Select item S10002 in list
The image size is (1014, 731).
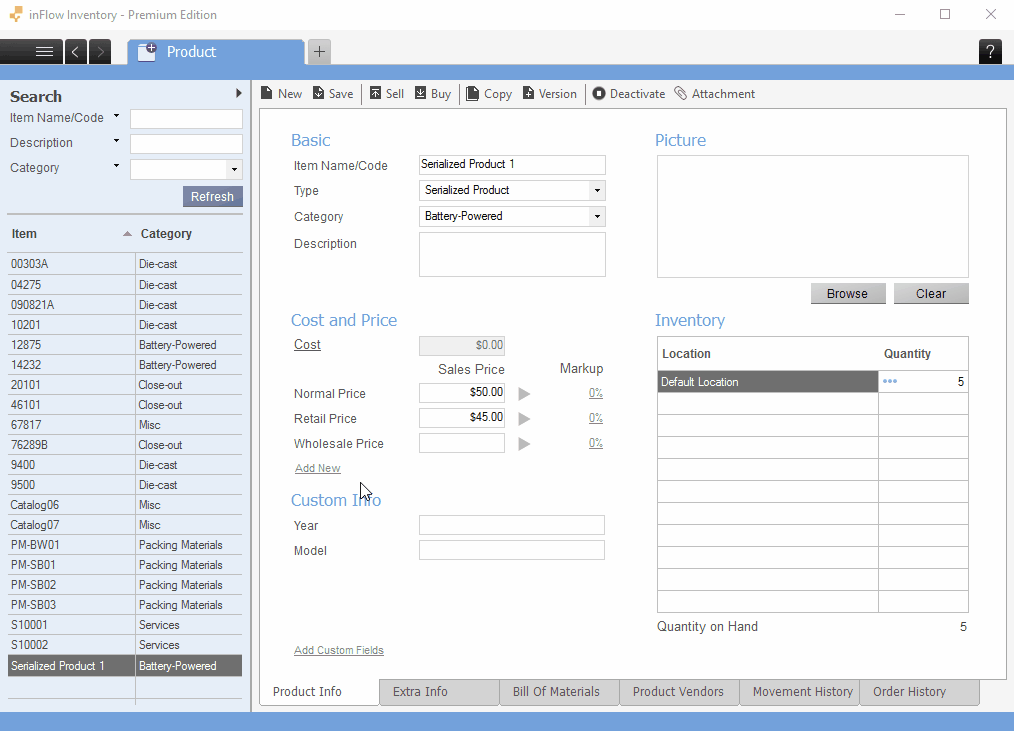click(125, 645)
